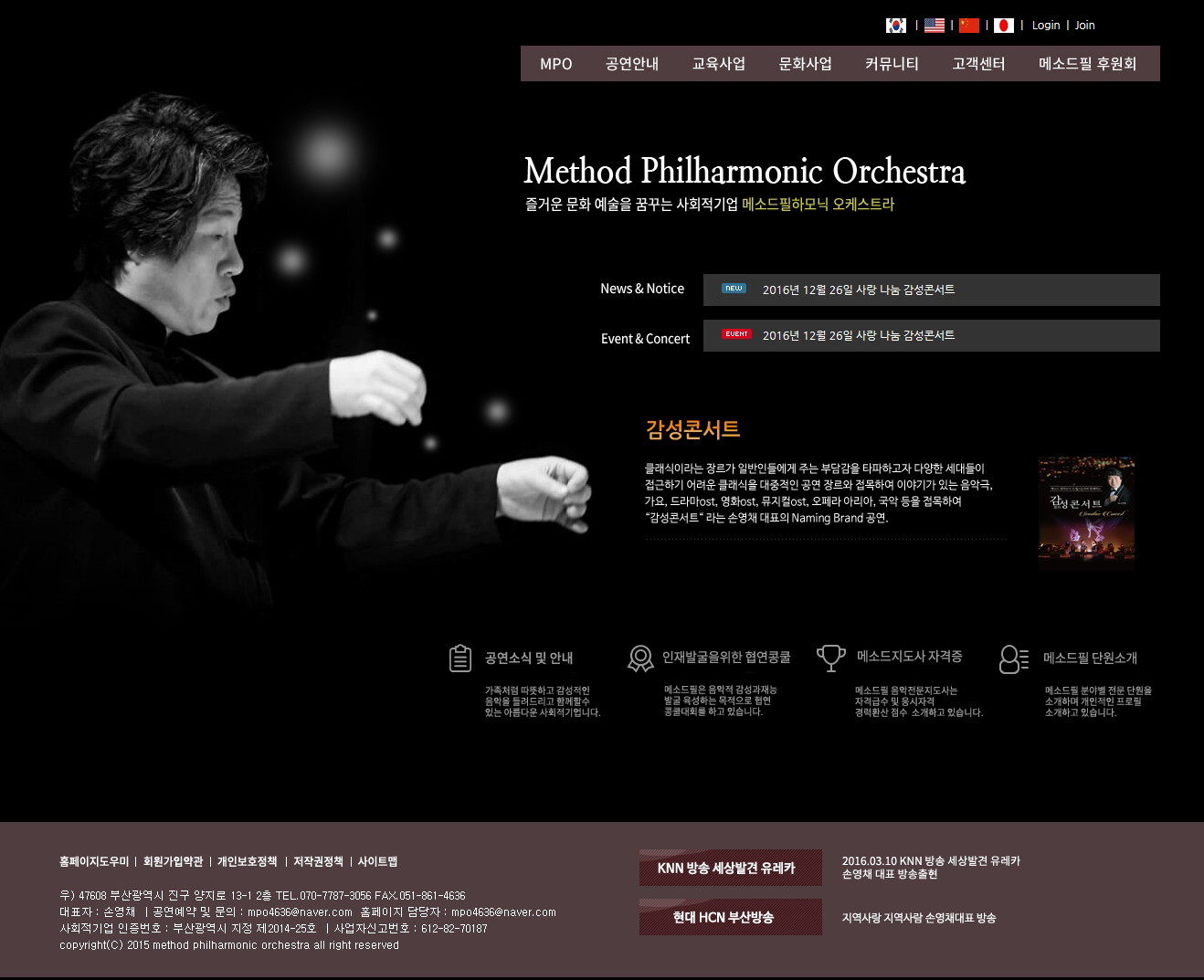
Task: Go to the 커뮤니티 menu
Action: pyautogui.click(x=892, y=64)
